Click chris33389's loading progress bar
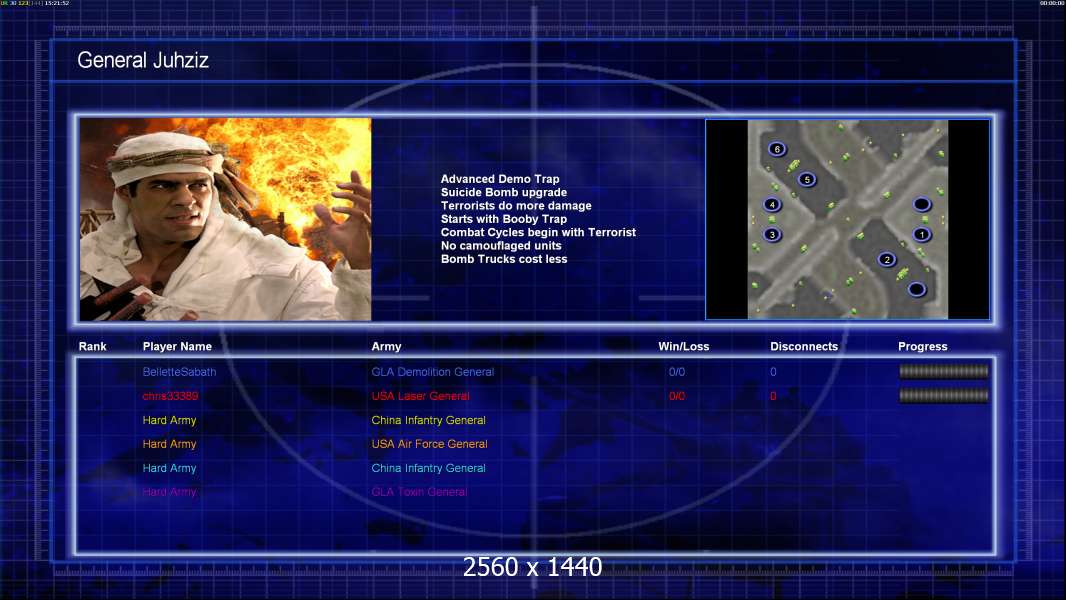1066x600 pixels. pyautogui.click(x=944, y=395)
